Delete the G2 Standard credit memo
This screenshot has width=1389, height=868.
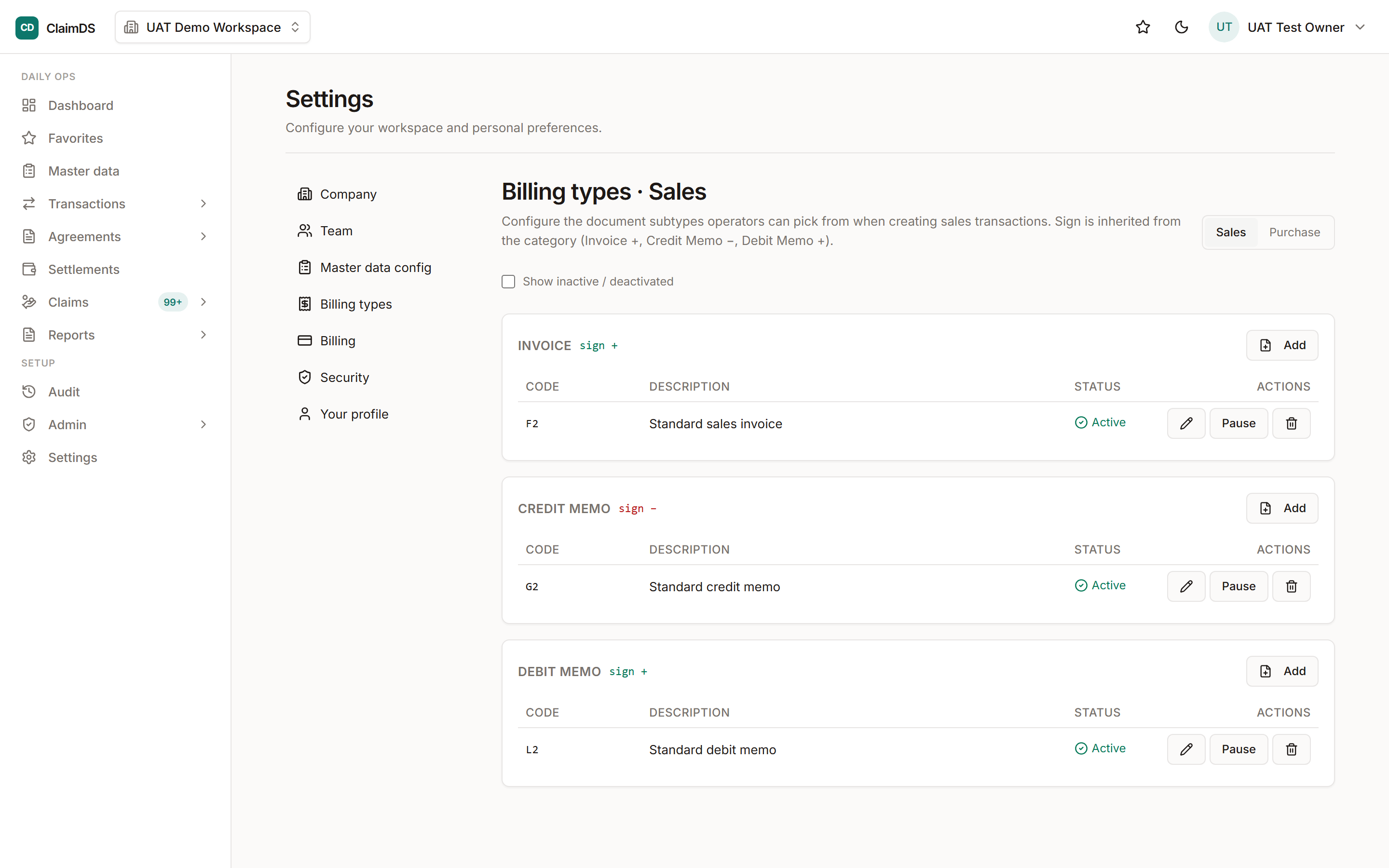[x=1292, y=587]
